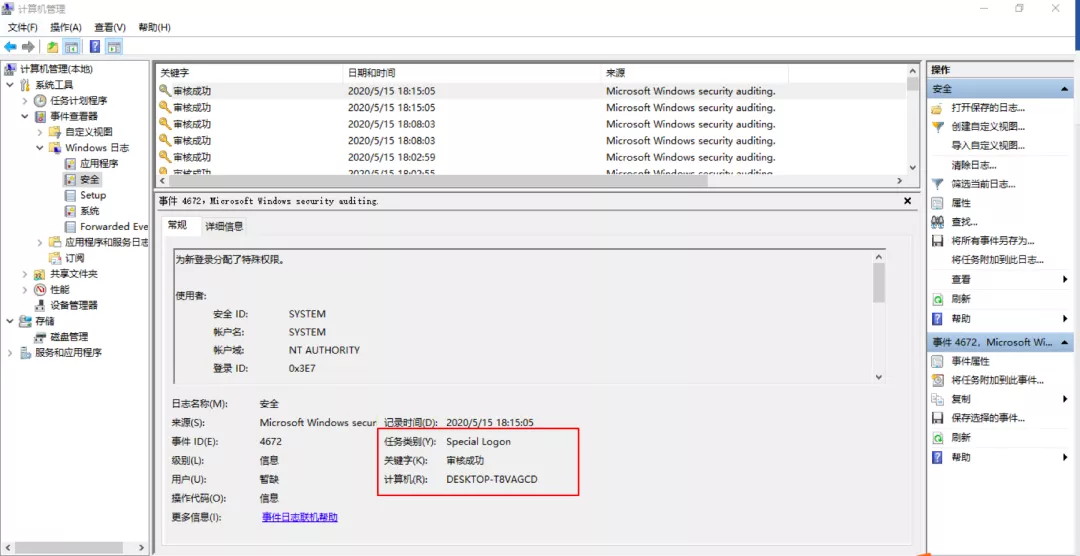The width and height of the screenshot is (1080, 556).
Task: Open the 事件日志联机帮助 link
Action: (x=300, y=517)
